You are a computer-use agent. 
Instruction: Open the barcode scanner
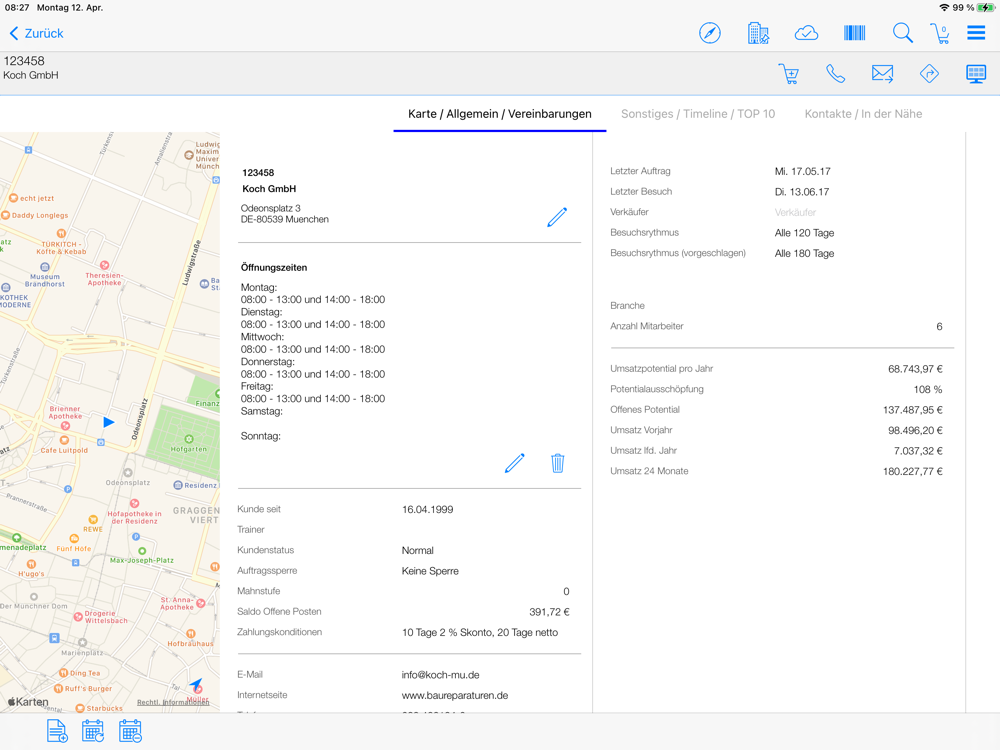[x=854, y=33]
